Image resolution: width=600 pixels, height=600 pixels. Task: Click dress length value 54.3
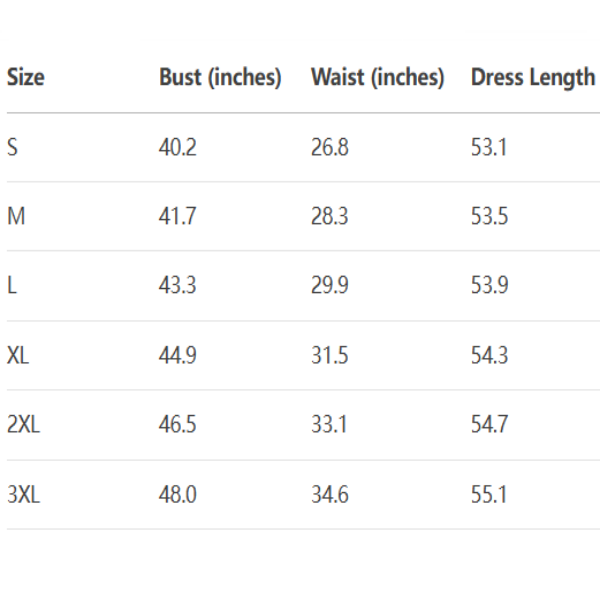[489, 355]
